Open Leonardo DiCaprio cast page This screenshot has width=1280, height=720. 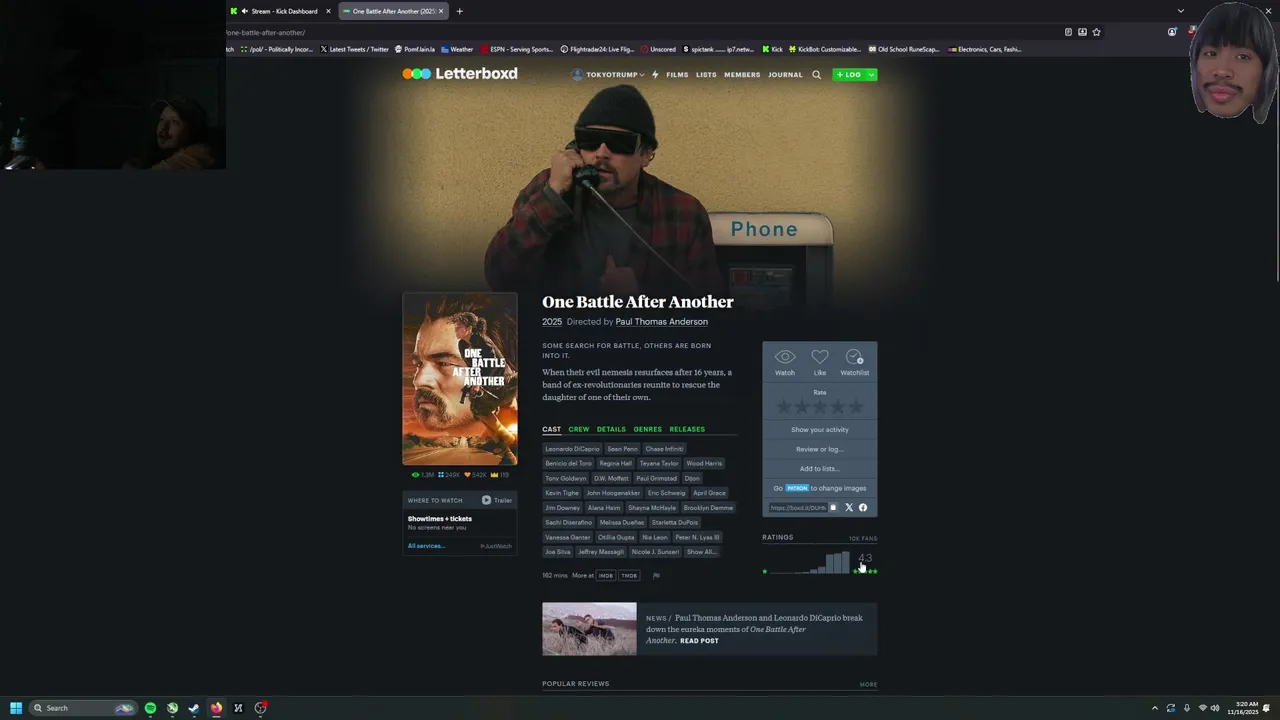point(572,449)
